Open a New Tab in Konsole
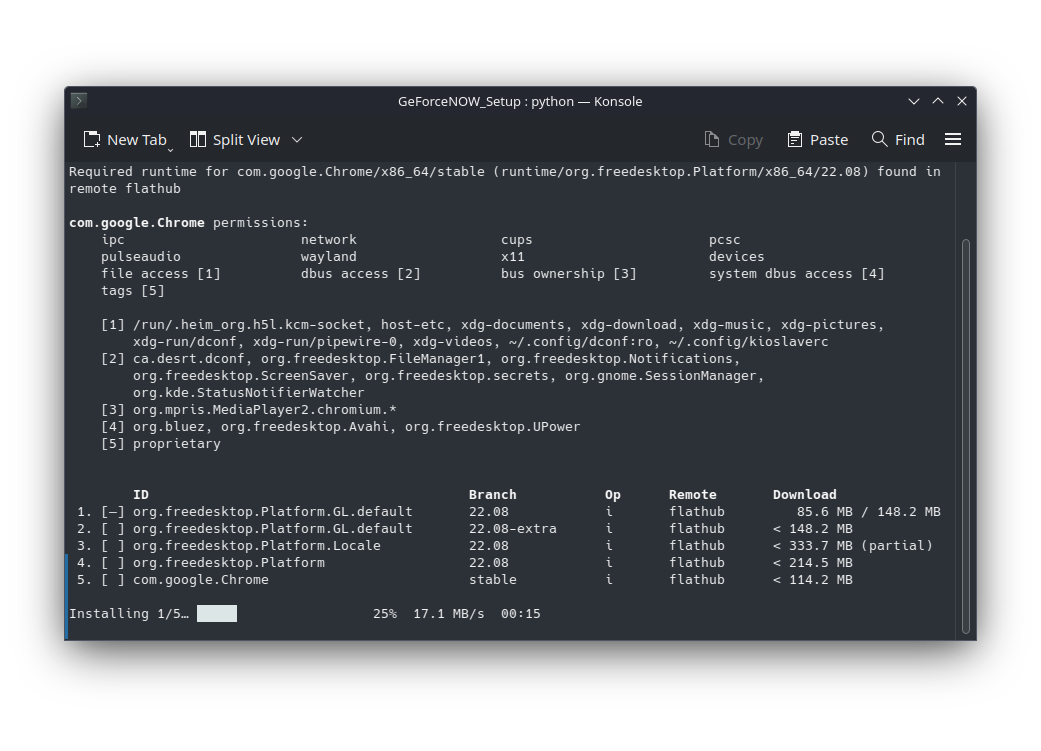The height and width of the screenshot is (751, 1041). click(x=125, y=139)
